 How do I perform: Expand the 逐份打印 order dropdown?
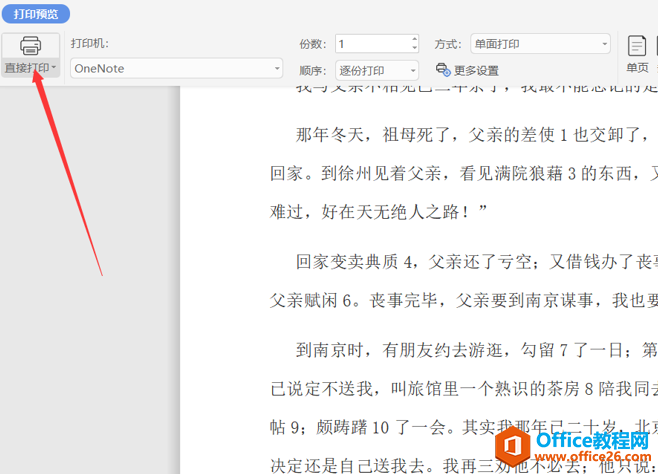coord(377,70)
